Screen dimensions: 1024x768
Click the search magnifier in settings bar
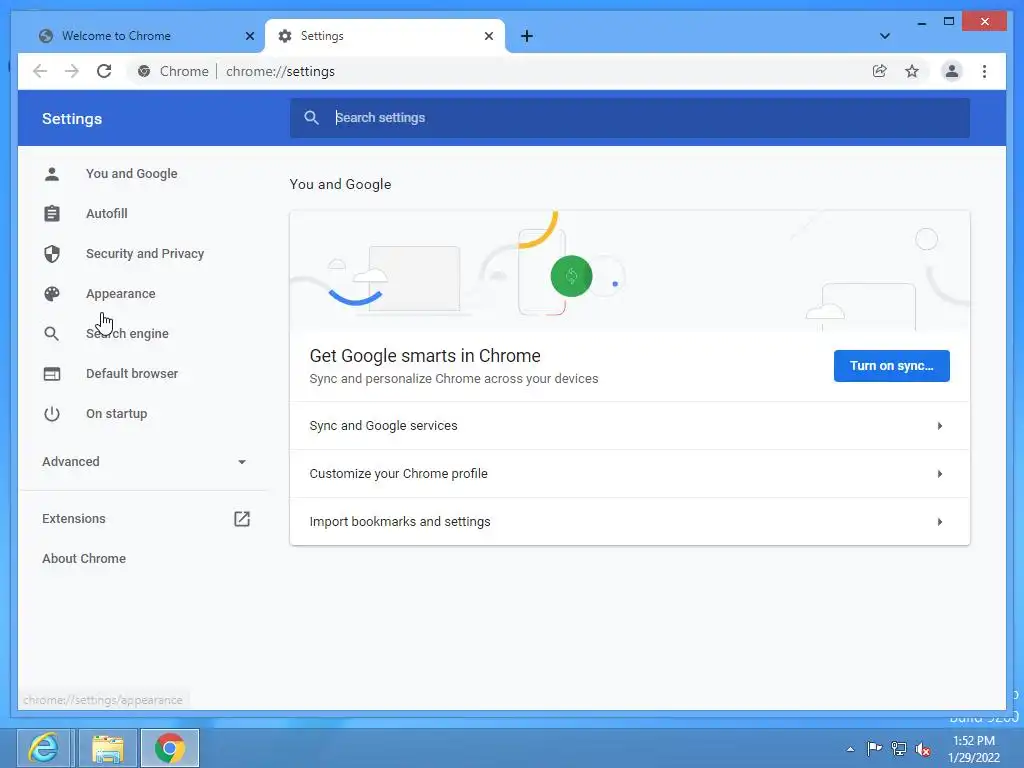click(x=312, y=118)
